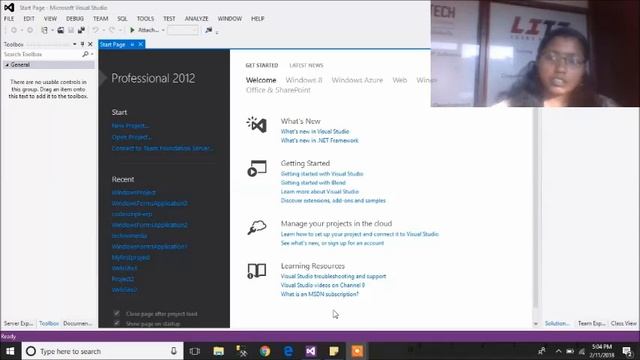Switch to the LATEST NEWS tab
The width and height of the screenshot is (640, 360).
pyautogui.click(x=306, y=65)
